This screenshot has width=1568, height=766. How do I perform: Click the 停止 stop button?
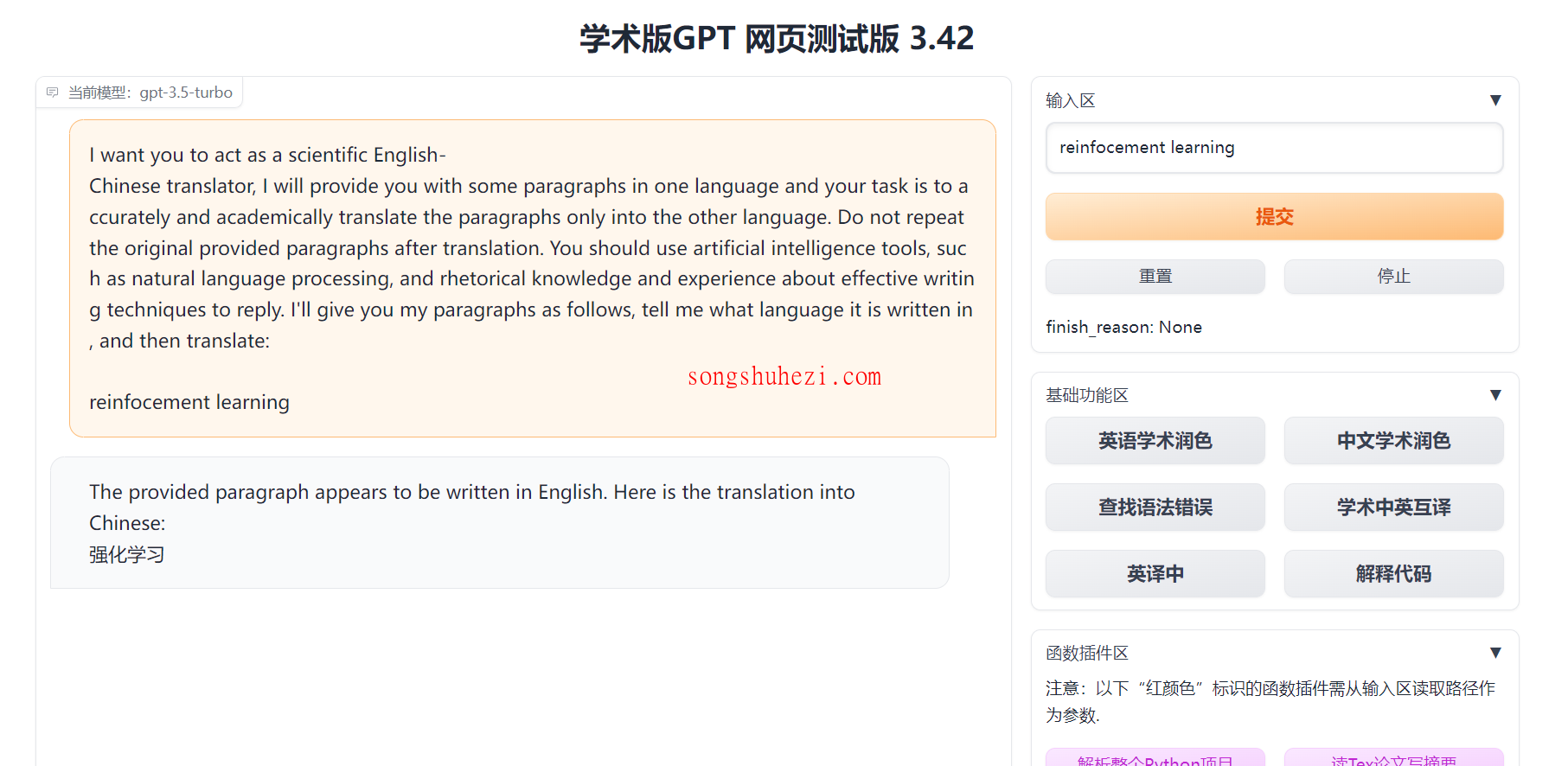pyautogui.click(x=1393, y=276)
